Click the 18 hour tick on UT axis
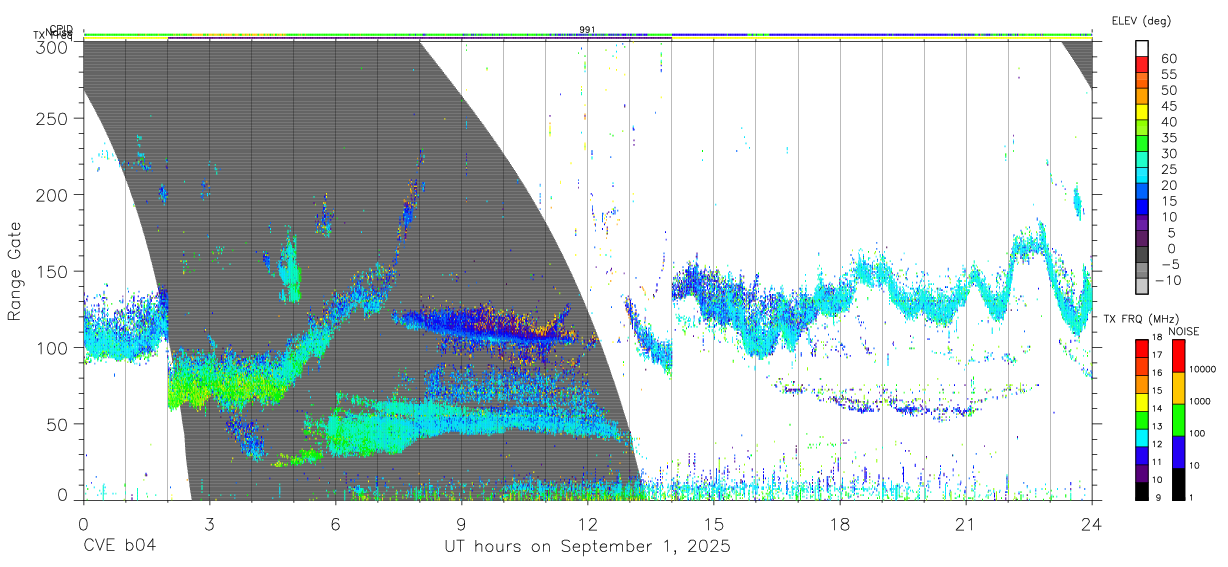This screenshot has height=567, width=1228. click(840, 524)
